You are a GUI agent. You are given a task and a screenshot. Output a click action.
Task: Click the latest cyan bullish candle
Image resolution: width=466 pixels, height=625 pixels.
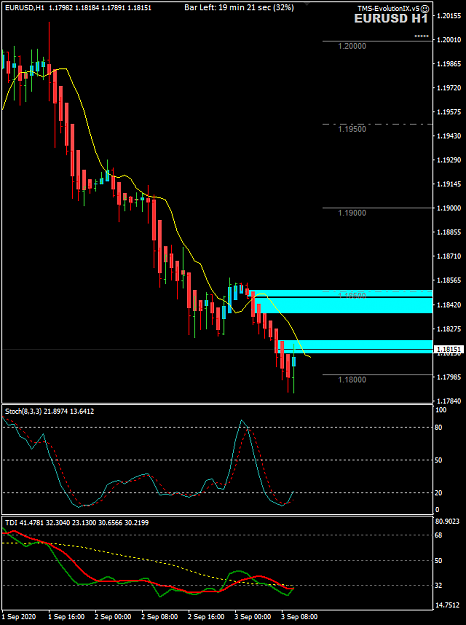(x=294, y=362)
